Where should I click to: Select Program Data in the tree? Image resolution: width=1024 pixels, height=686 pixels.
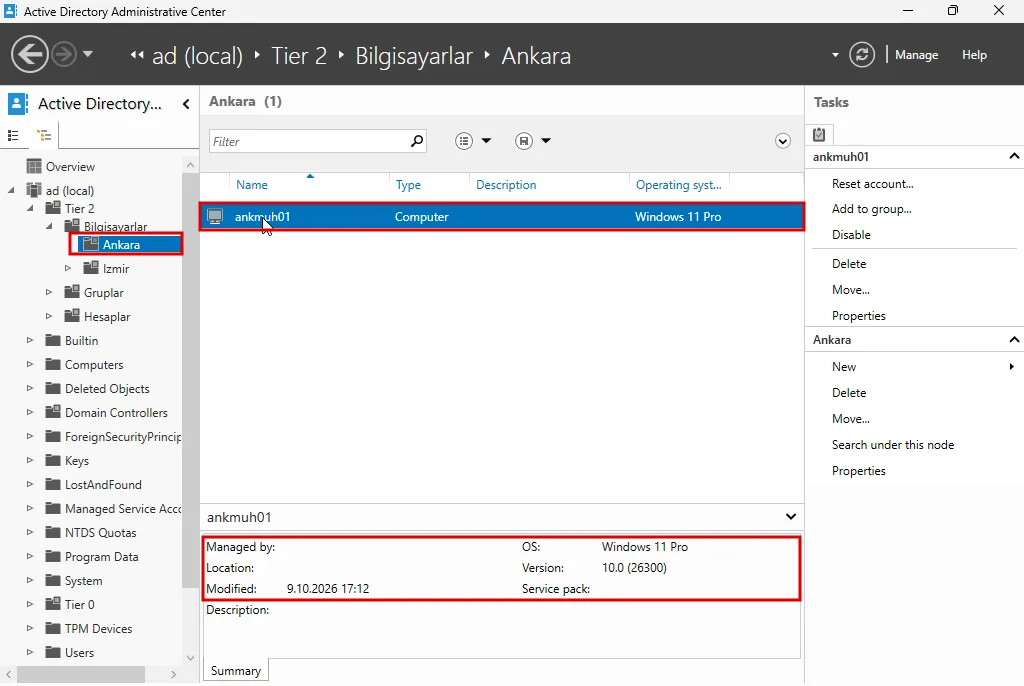click(101, 557)
